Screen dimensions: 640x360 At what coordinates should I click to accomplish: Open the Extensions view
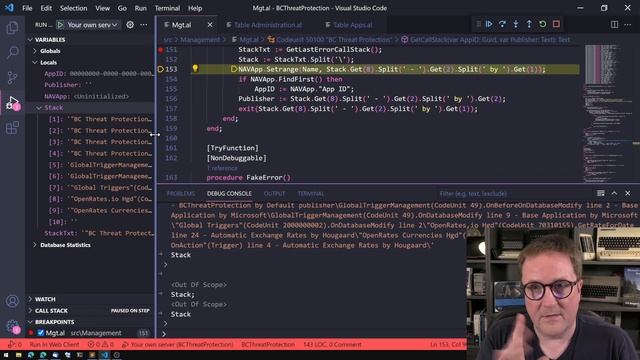(x=12, y=128)
